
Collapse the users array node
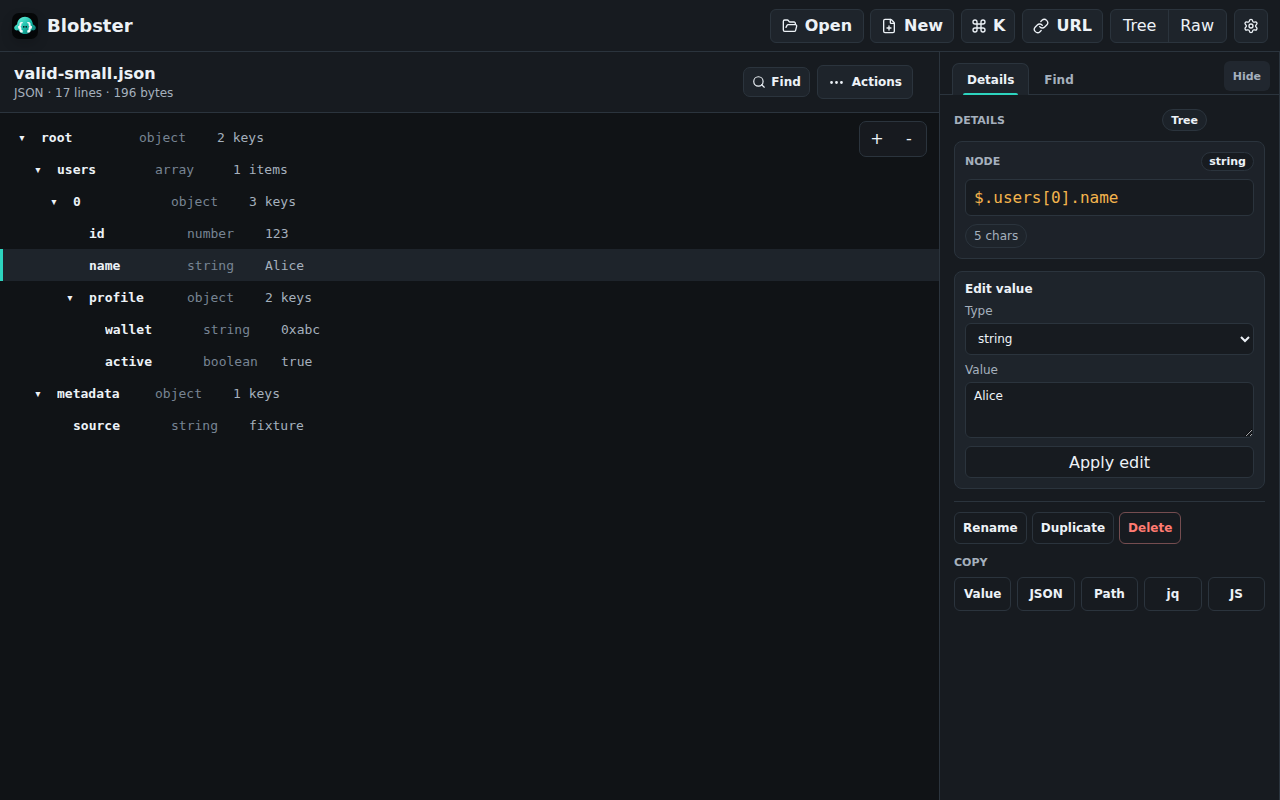pos(38,170)
